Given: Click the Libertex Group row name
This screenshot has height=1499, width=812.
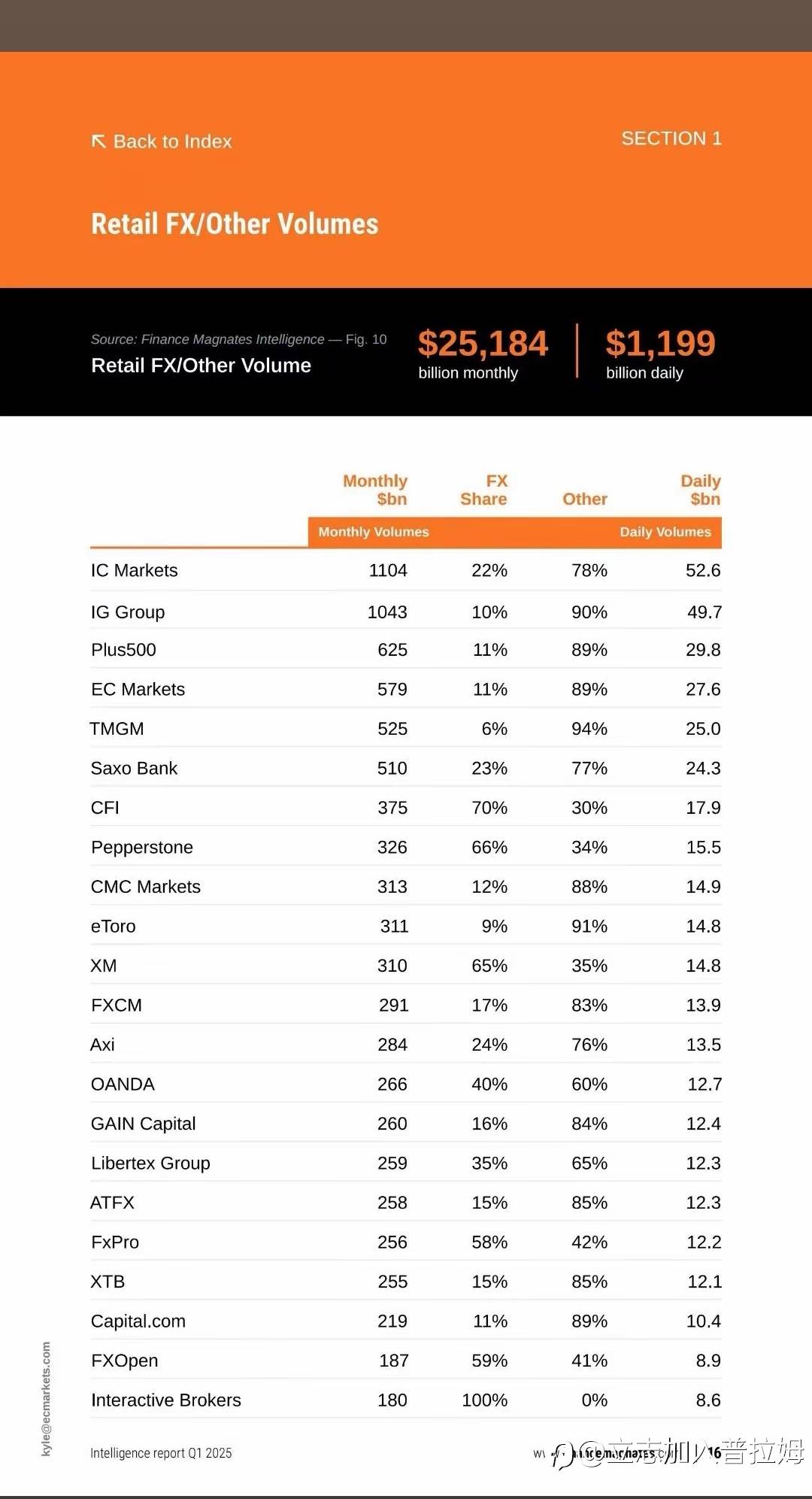Looking at the screenshot, I should coord(150,1163).
